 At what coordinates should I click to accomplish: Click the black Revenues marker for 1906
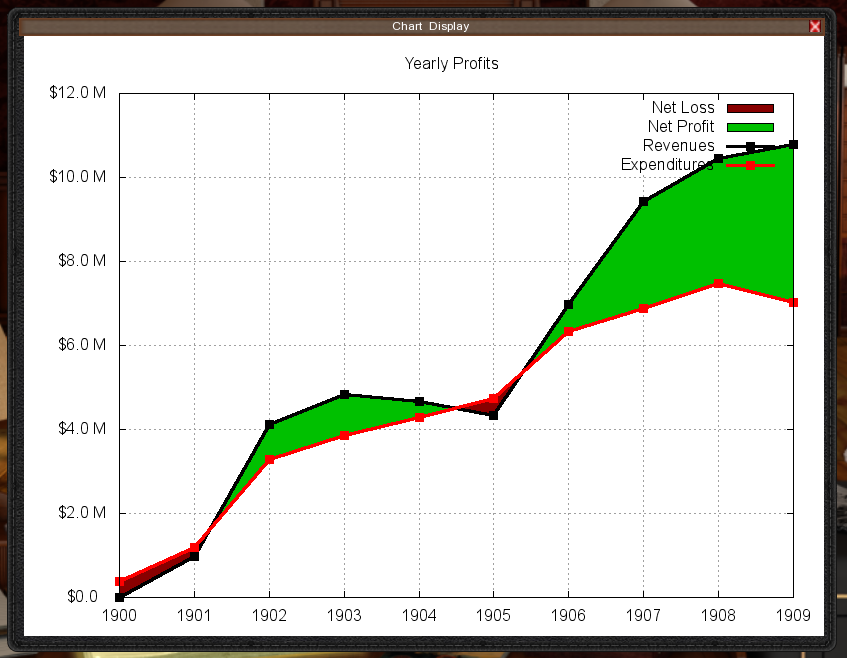(568, 304)
